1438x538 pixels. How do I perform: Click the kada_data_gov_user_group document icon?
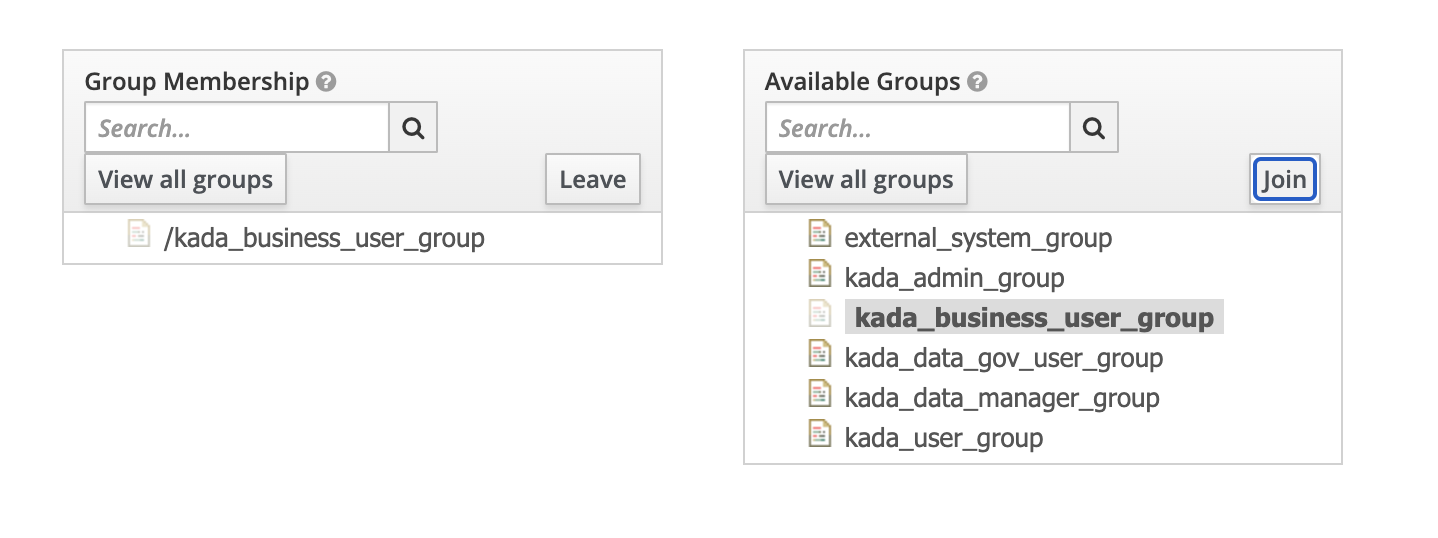coord(820,355)
